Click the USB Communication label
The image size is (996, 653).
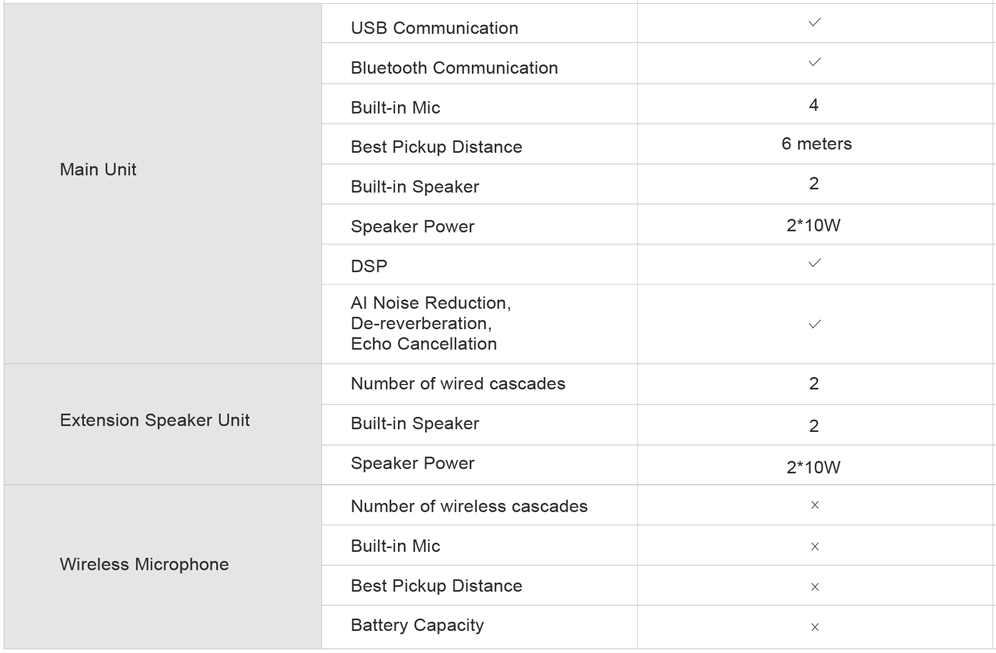click(x=434, y=28)
